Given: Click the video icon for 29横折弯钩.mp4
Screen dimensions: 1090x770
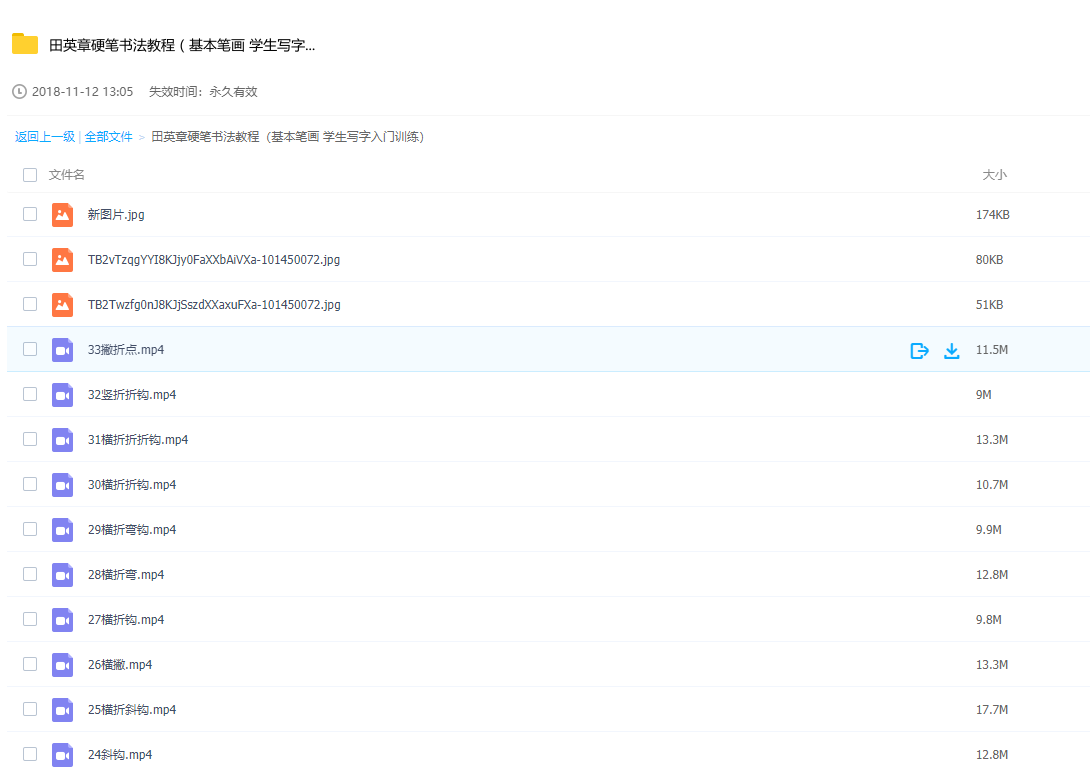Looking at the screenshot, I should pyautogui.click(x=63, y=530).
